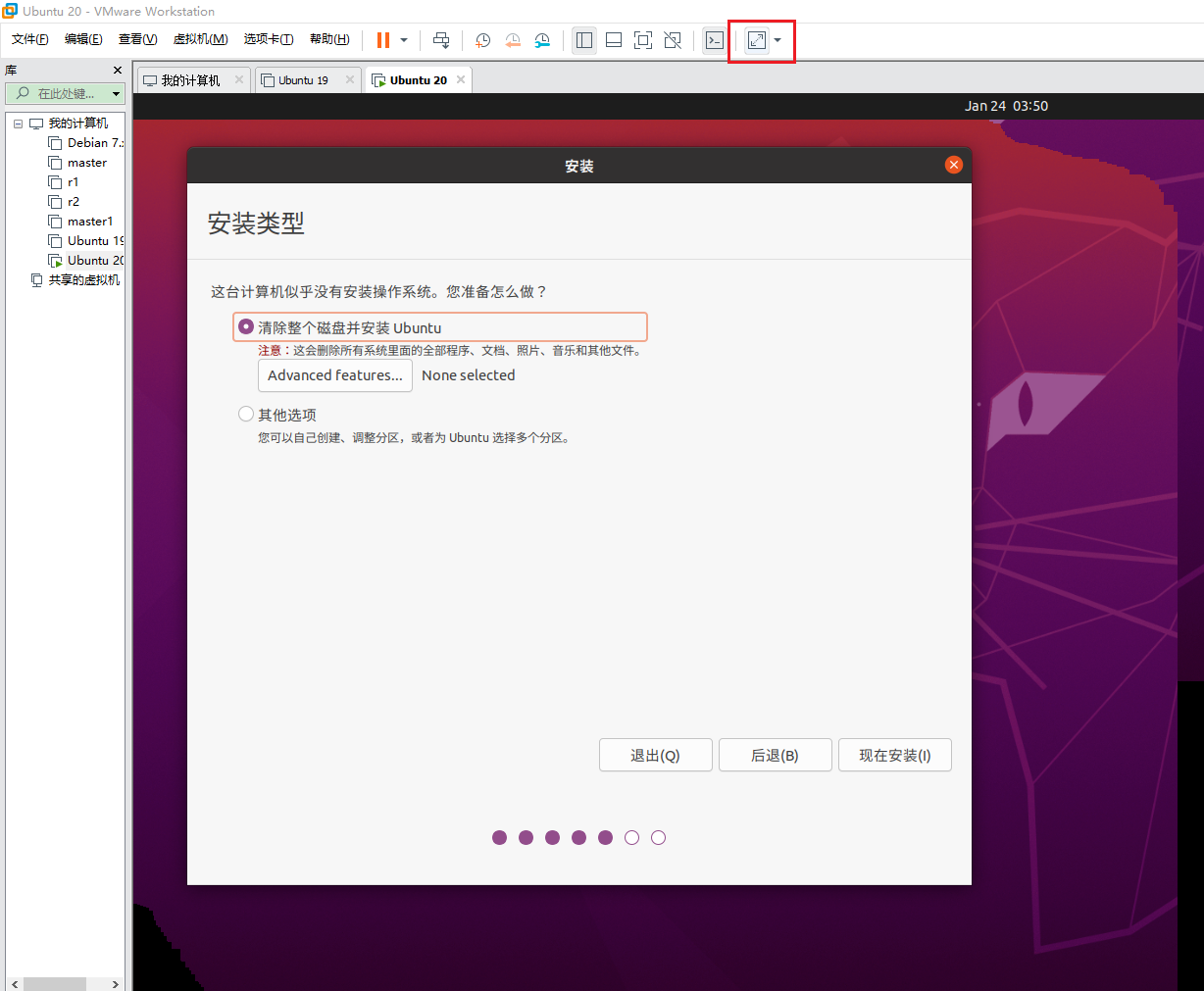Select the 清除整个磁盘并安装 Ubuntu radio button
Screen dimensions: 1204x991
245,326
